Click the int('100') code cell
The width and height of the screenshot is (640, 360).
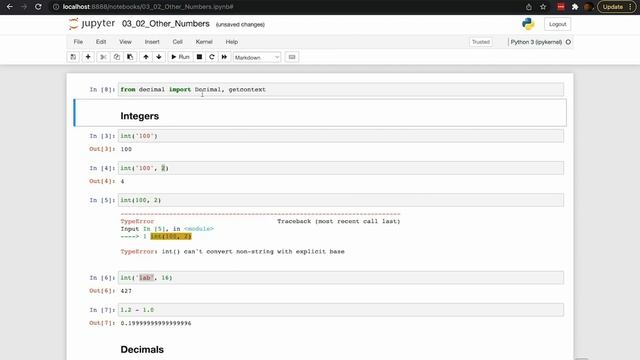pyautogui.click(x=341, y=136)
